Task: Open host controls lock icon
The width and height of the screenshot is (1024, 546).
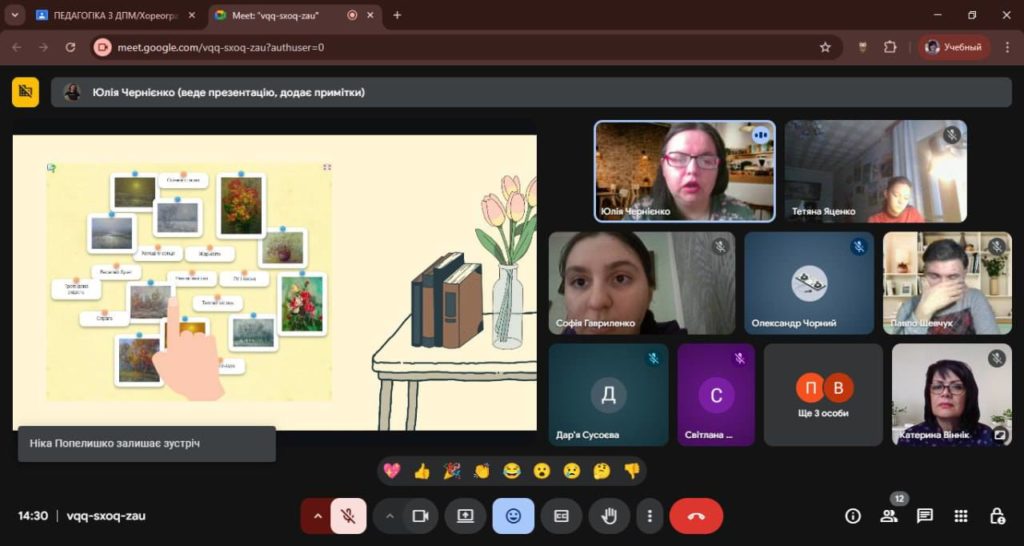Action: click(997, 516)
